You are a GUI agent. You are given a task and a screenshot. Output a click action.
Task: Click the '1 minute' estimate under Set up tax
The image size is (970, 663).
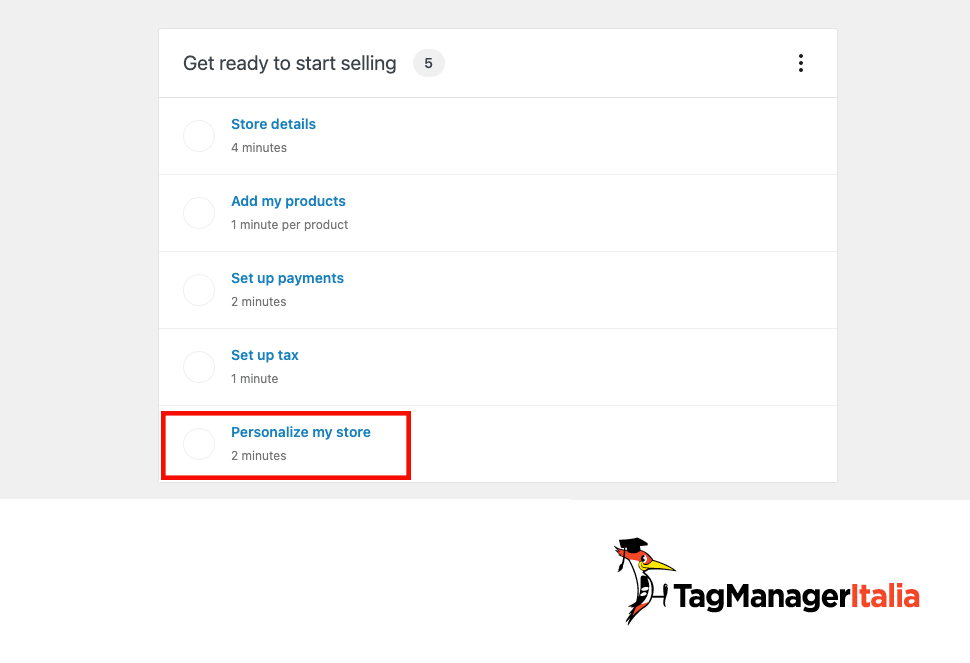pyautogui.click(x=255, y=379)
